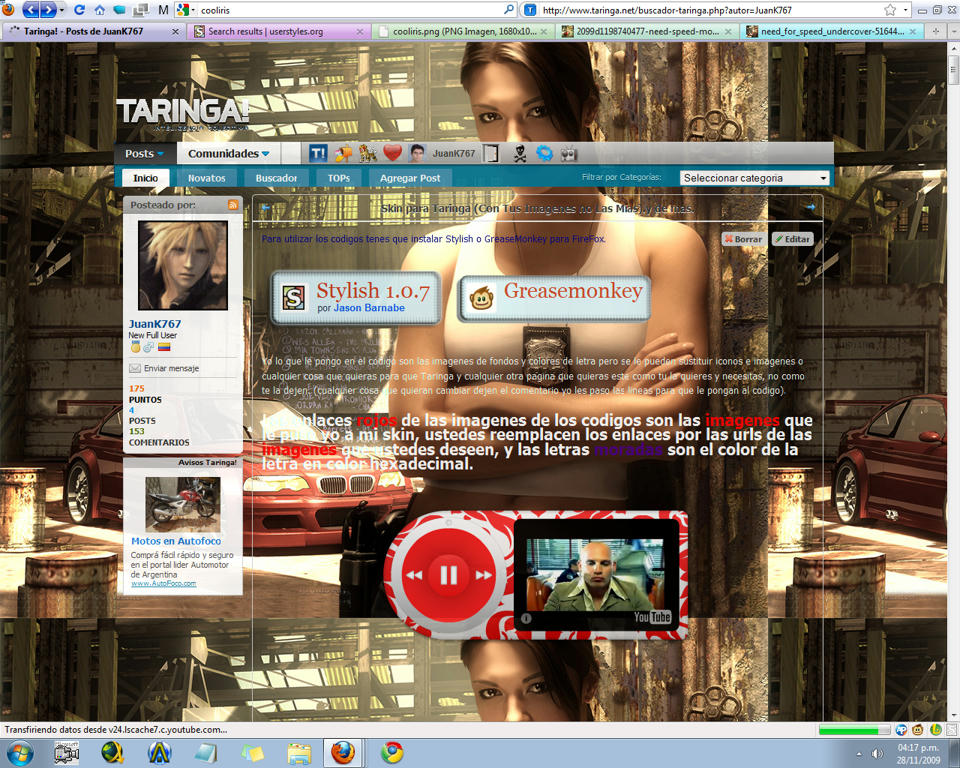Click the Stylish 1.0.7 banner
Screen dimensions: 960x768
click(356, 298)
